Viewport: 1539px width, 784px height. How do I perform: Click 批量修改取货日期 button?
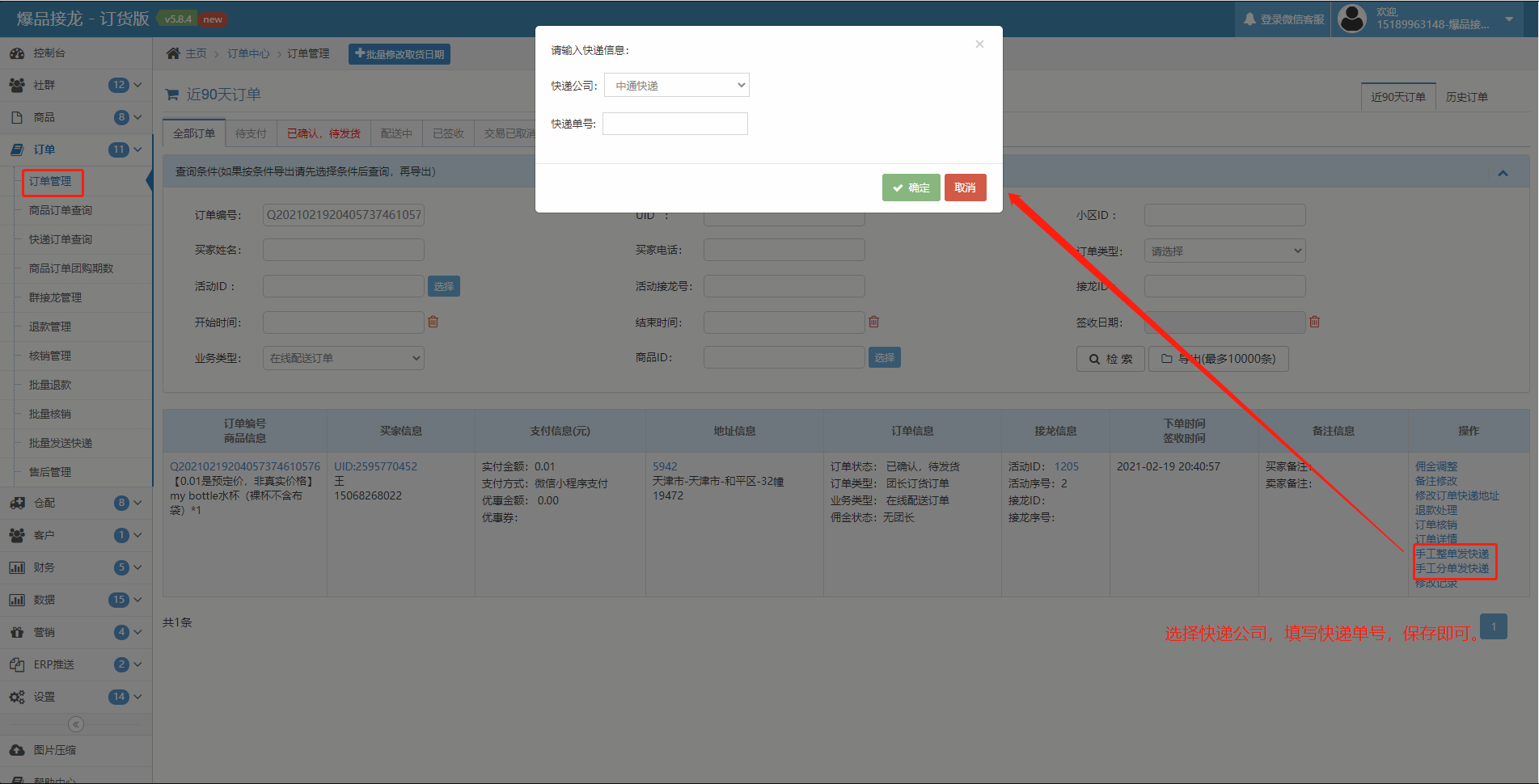(x=400, y=54)
